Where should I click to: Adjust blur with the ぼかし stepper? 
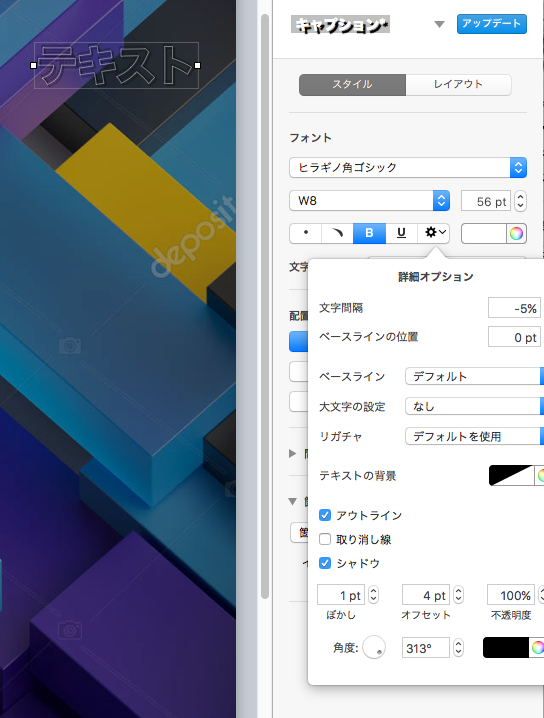point(373,595)
